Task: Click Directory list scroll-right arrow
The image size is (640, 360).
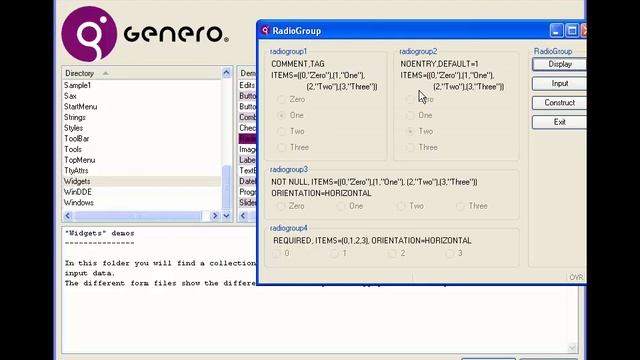Action: click(215, 216)
